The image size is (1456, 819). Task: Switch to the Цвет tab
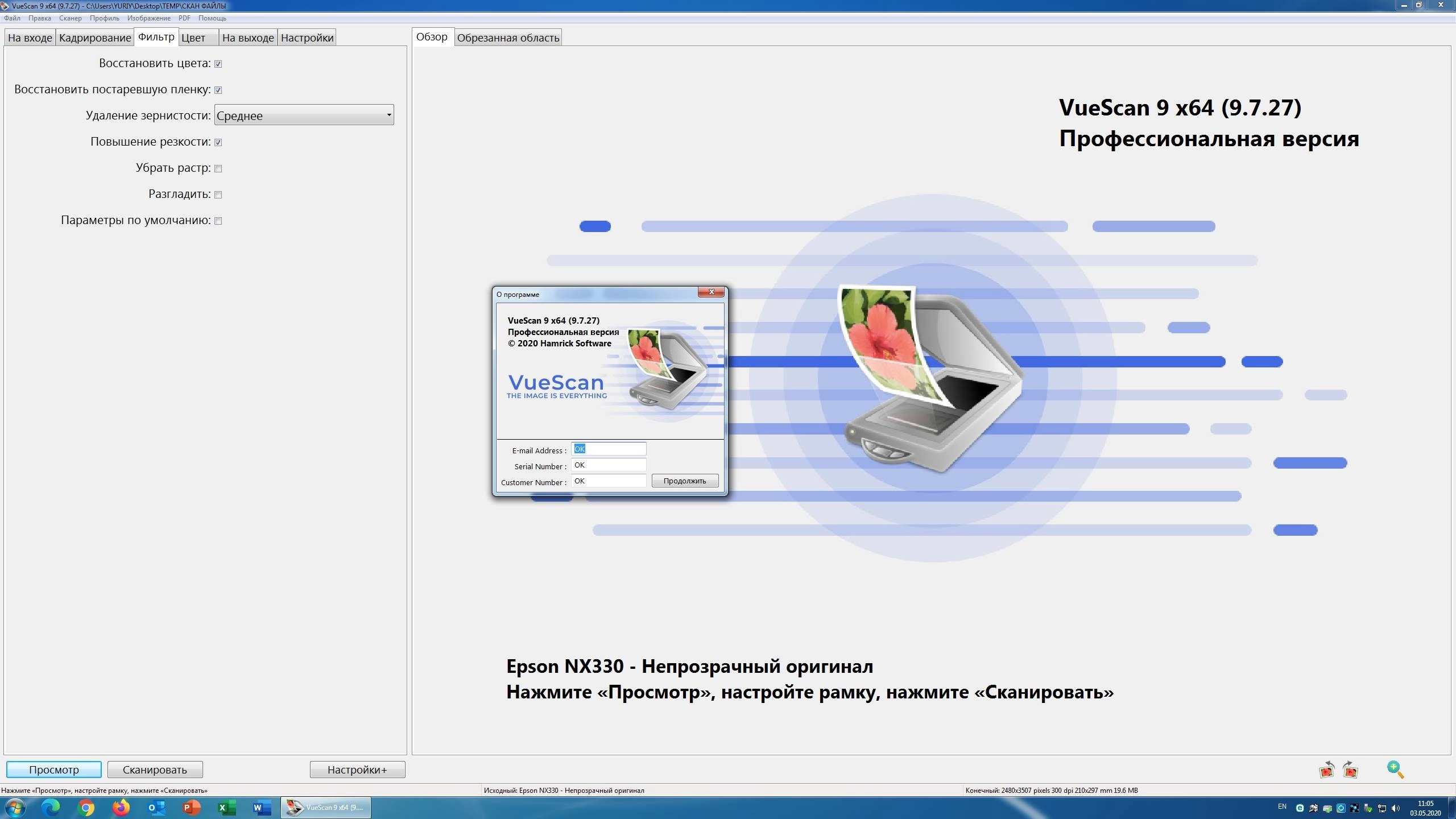point(198,38)
